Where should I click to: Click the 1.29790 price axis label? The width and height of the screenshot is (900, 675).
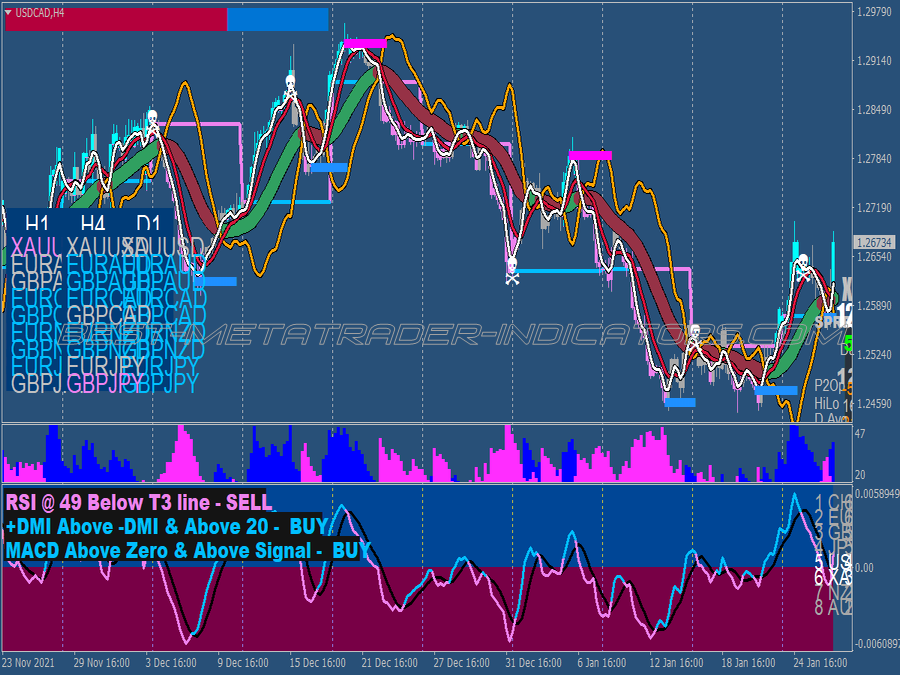[x=874, y=11]
